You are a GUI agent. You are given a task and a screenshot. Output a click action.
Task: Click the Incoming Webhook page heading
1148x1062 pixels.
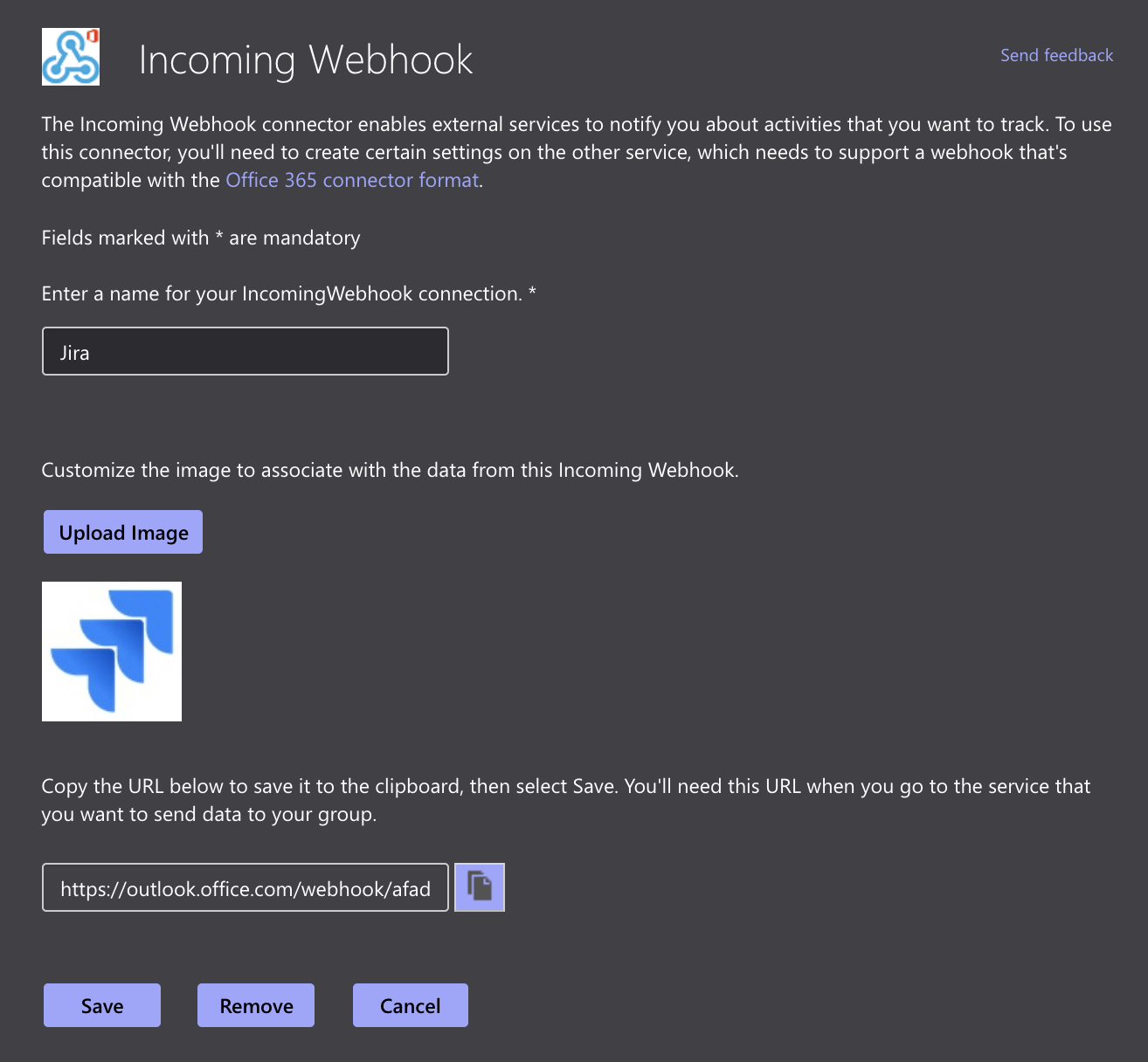(x=306, y=59)
